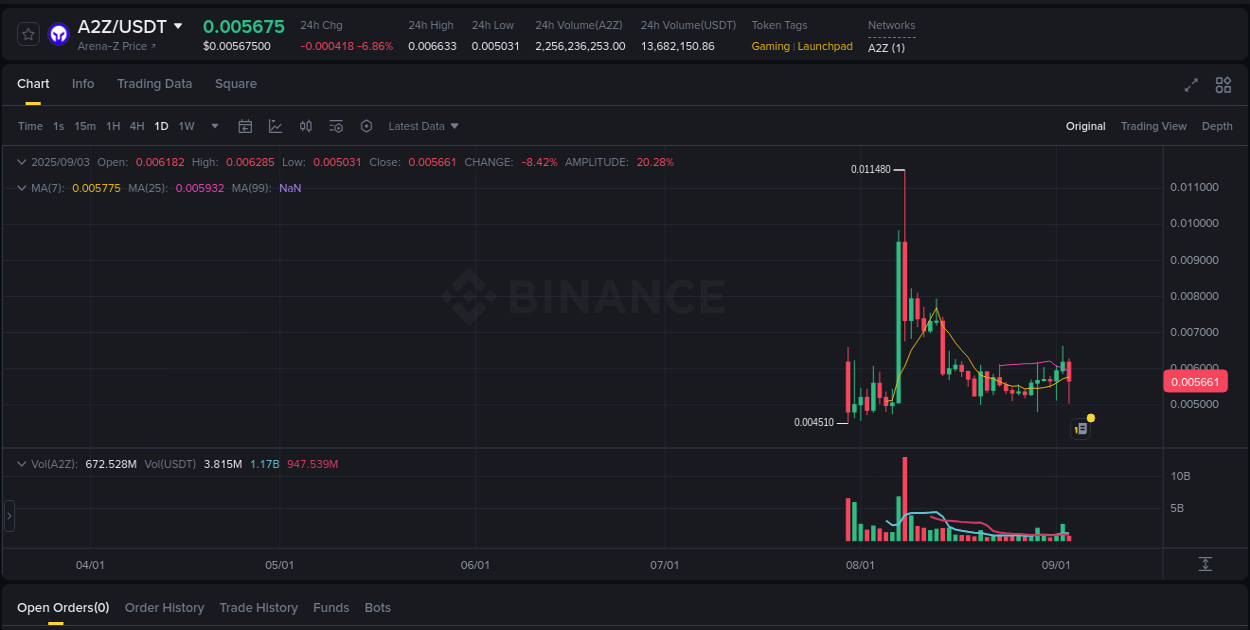
Task: Collapse the volume indicator panel
Action: coord(20,464)
